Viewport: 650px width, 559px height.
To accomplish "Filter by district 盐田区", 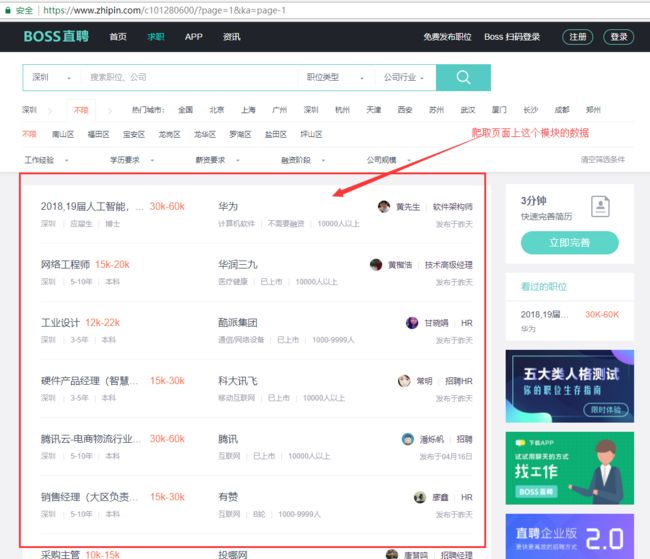I will [276, 134].
